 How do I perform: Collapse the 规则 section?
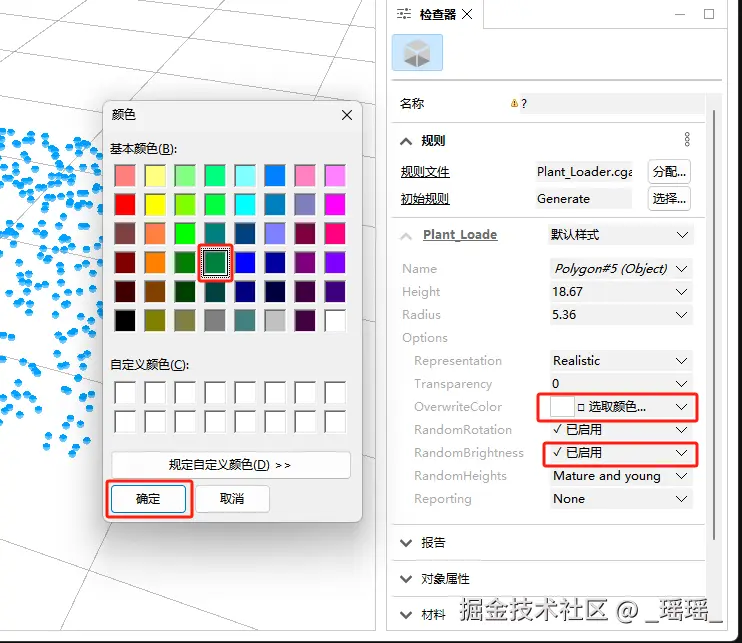click(x=406, y=141)
